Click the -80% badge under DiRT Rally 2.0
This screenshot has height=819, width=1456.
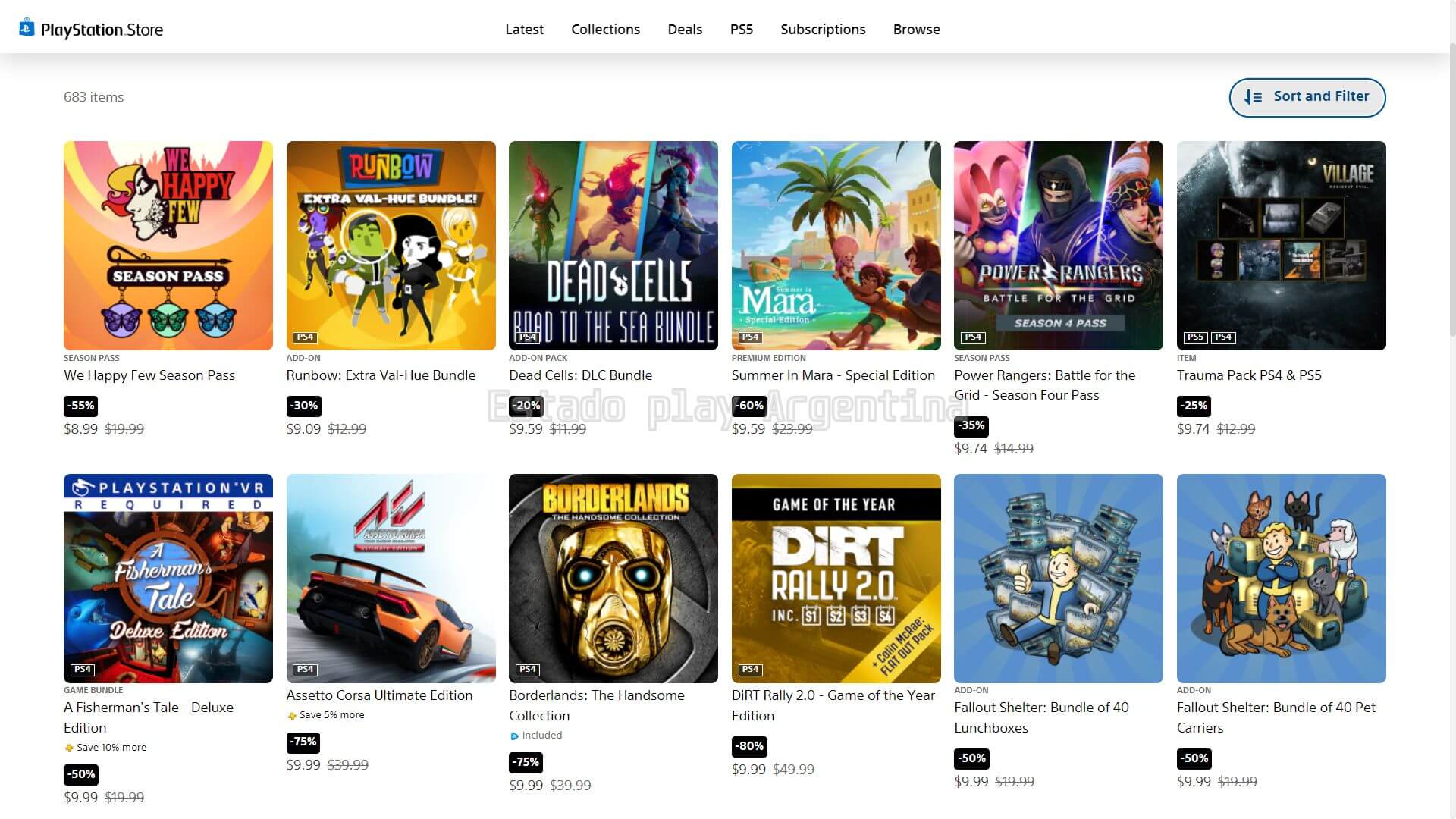[x=749, y=746]
